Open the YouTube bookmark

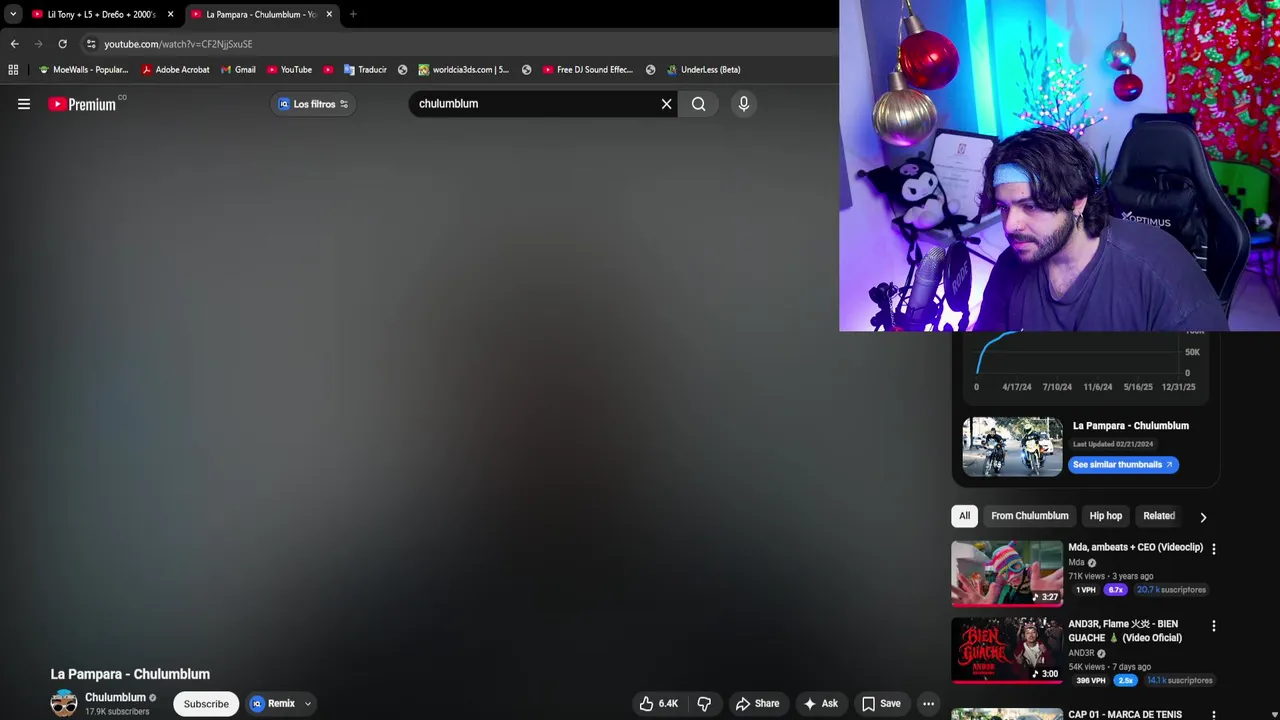tap(289, 70)
